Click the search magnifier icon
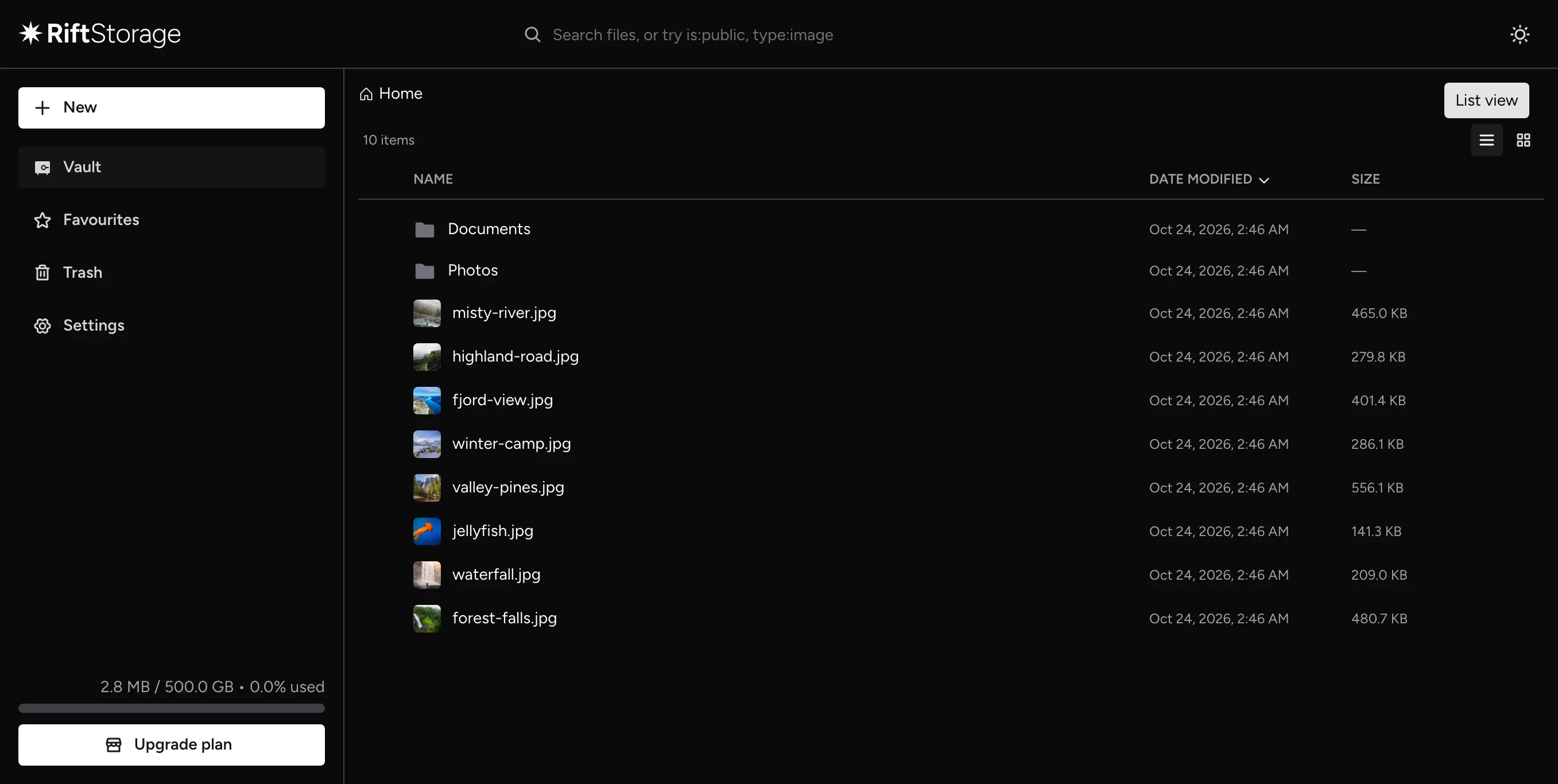The image size is (1558, 784). click(532, 34)
